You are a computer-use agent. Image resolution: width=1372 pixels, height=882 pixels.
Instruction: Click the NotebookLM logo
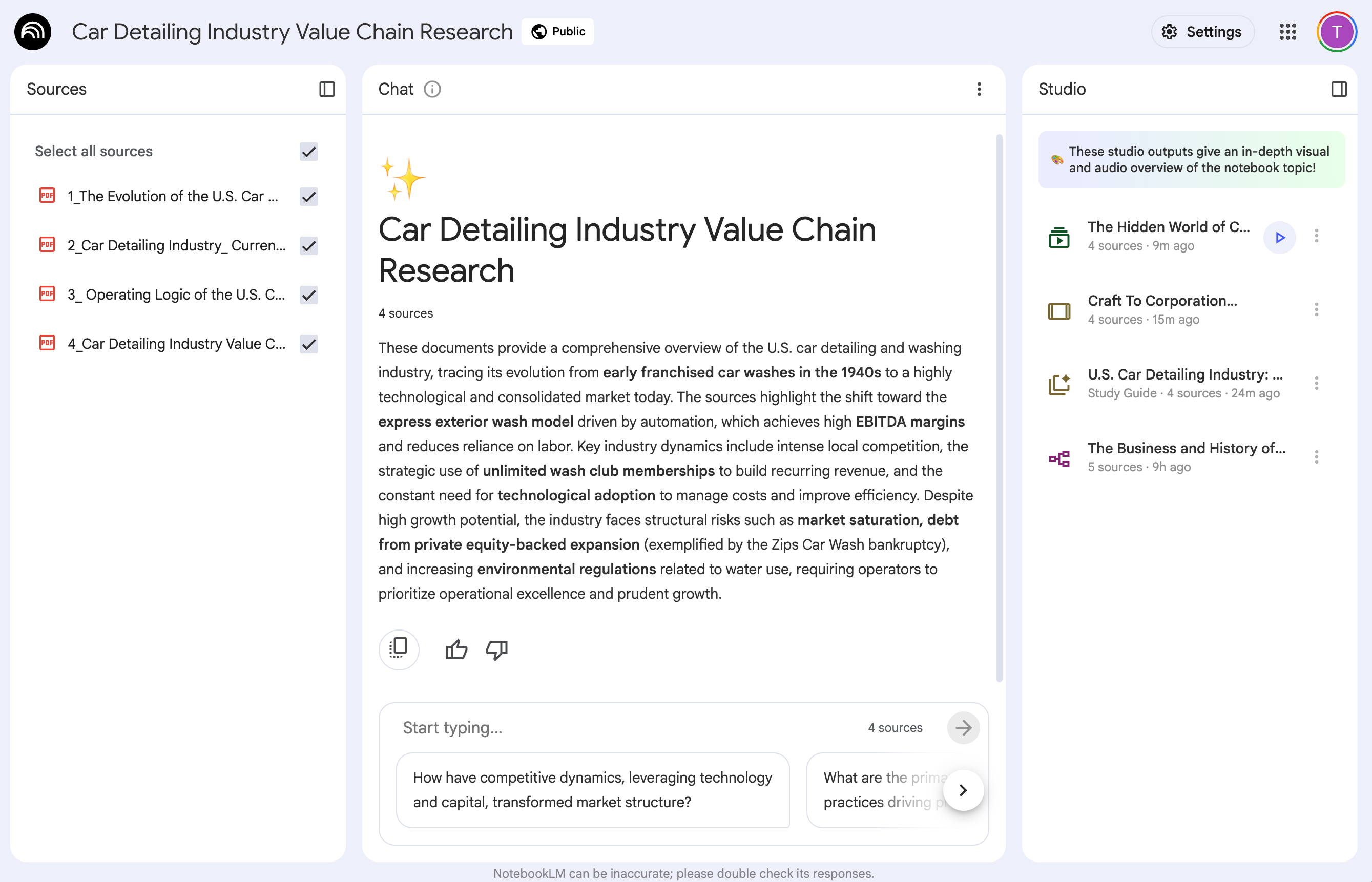click(x=33, y=32)
